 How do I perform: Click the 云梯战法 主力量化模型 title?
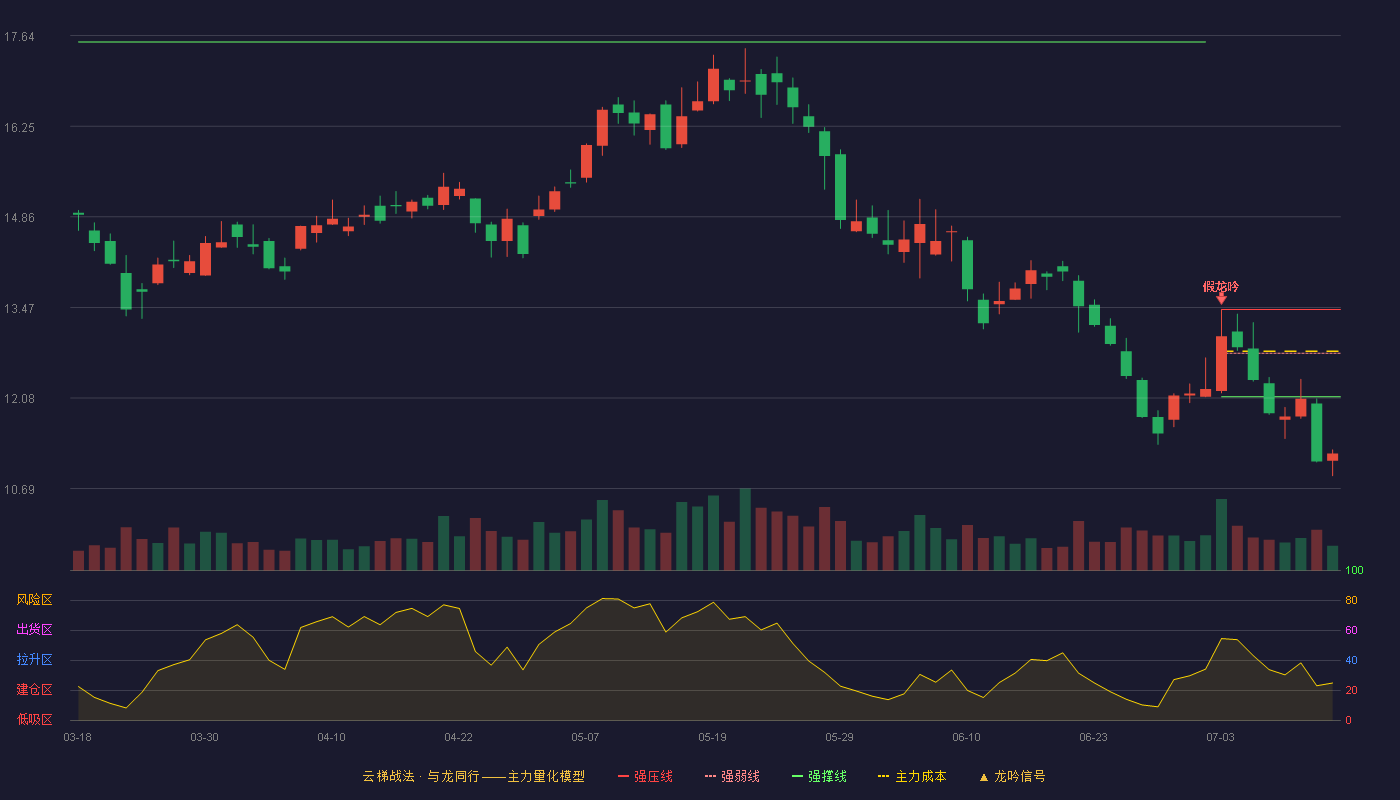(473, 776)
